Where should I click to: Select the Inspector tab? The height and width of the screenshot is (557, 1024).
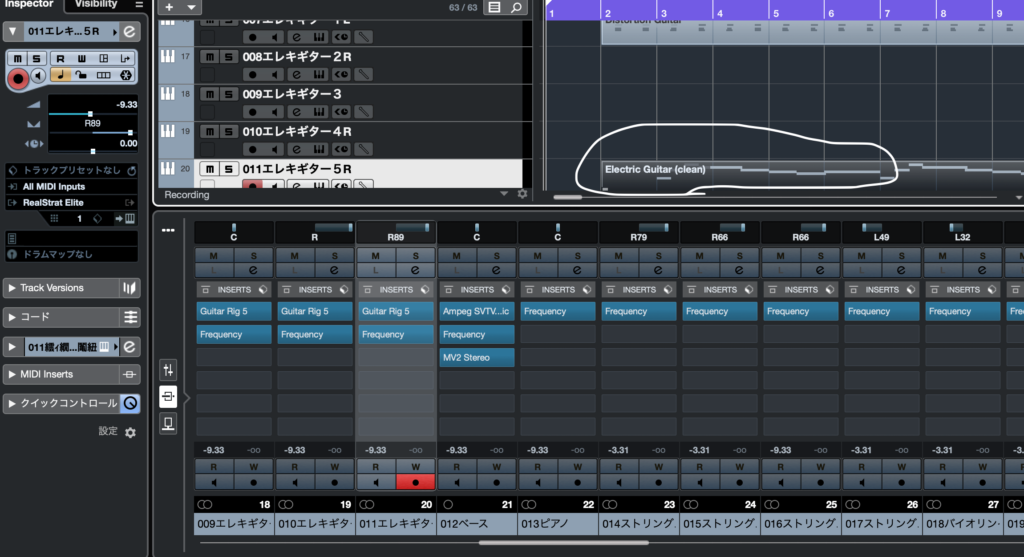[29, 4]
